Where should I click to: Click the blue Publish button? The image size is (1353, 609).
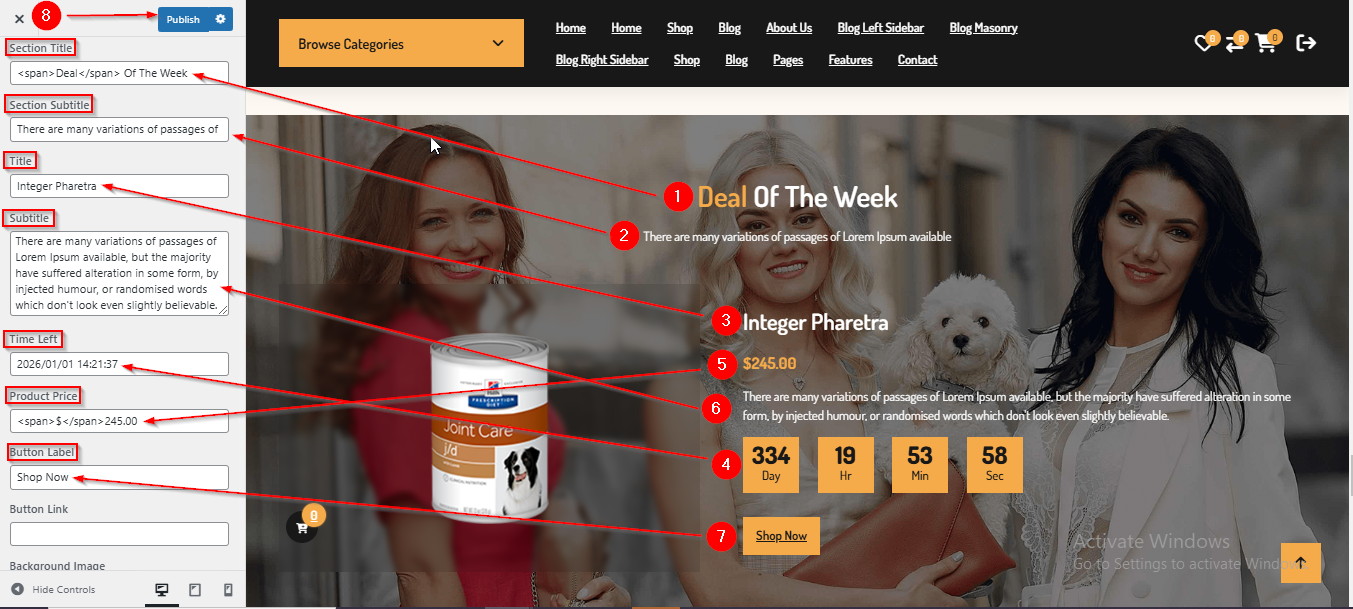[x=183, y=19]
